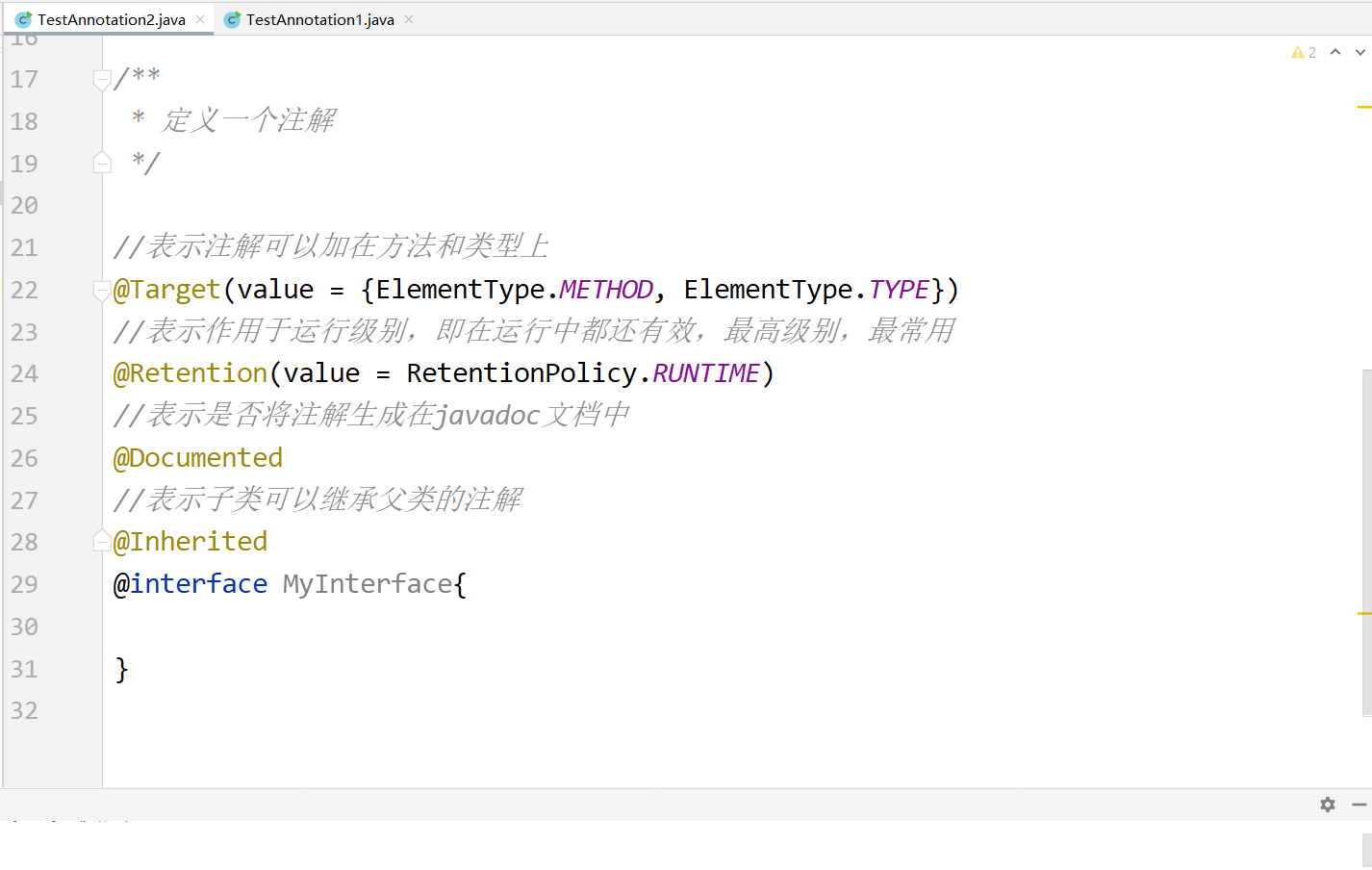Viewport: 1372px width, 870px height.
Task: Close the TestAnnotation2.java tab
Action: [200, 19]
